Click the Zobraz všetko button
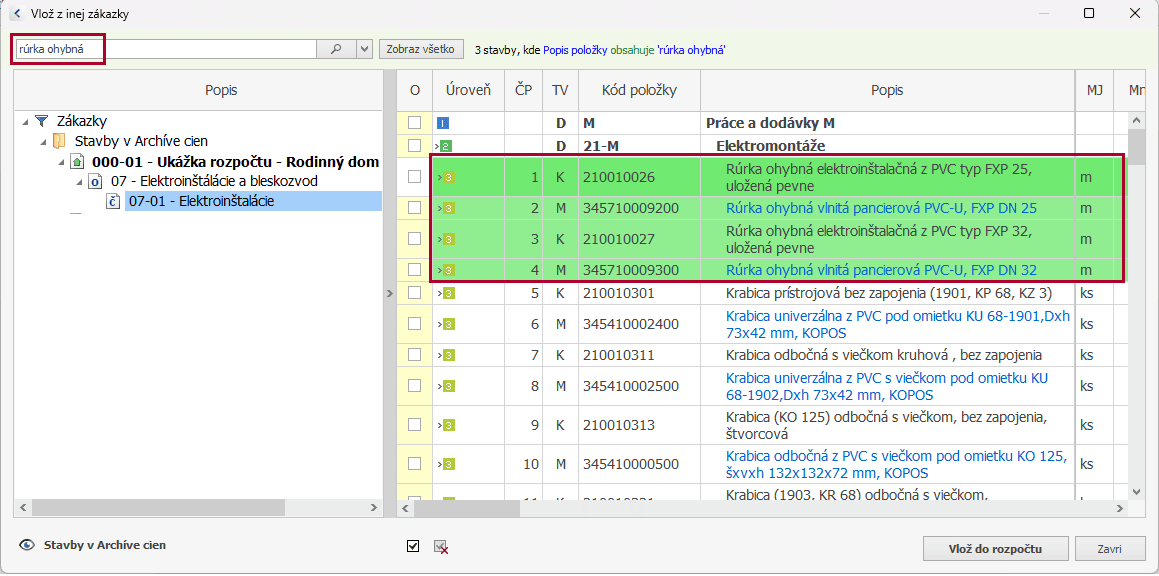Image resolution: width=1159 pixels, height=576 pixels. tap(421, 49)
